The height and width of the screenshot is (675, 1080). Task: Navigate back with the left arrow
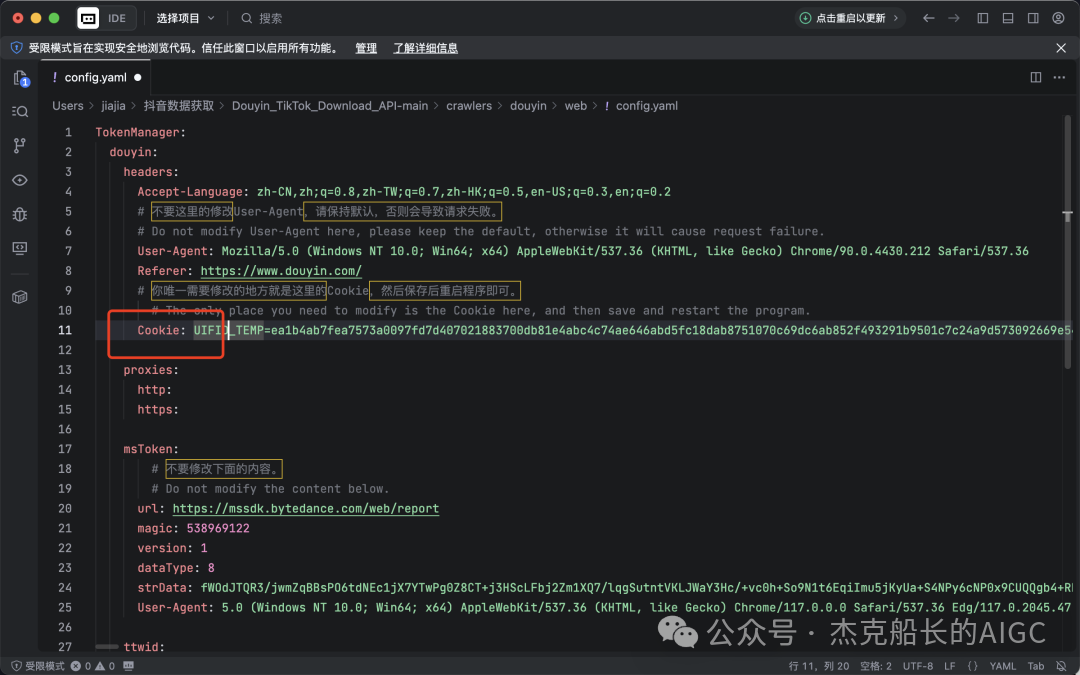tap(928, 18)
